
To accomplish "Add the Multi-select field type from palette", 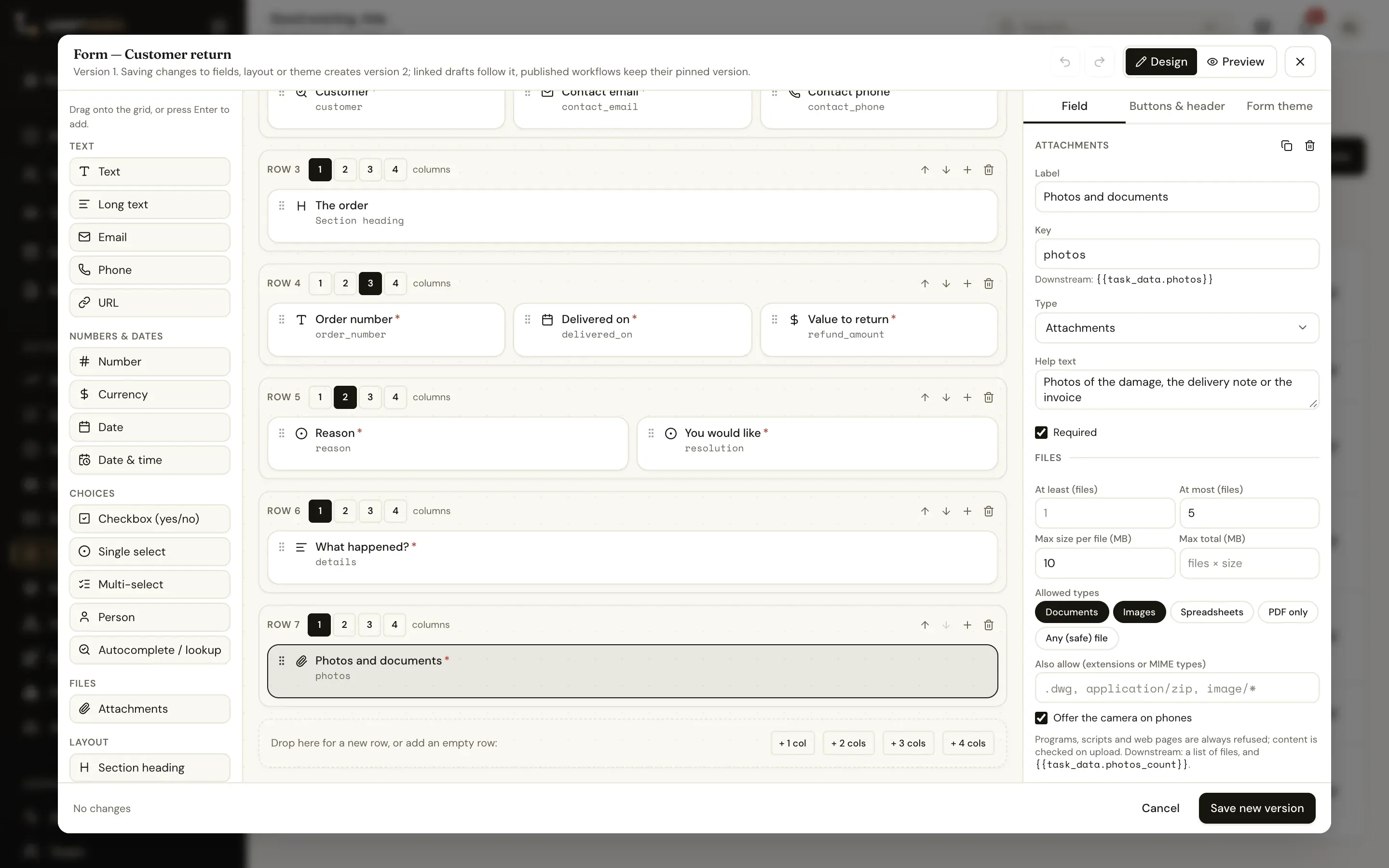I will [x=150, y=584].
